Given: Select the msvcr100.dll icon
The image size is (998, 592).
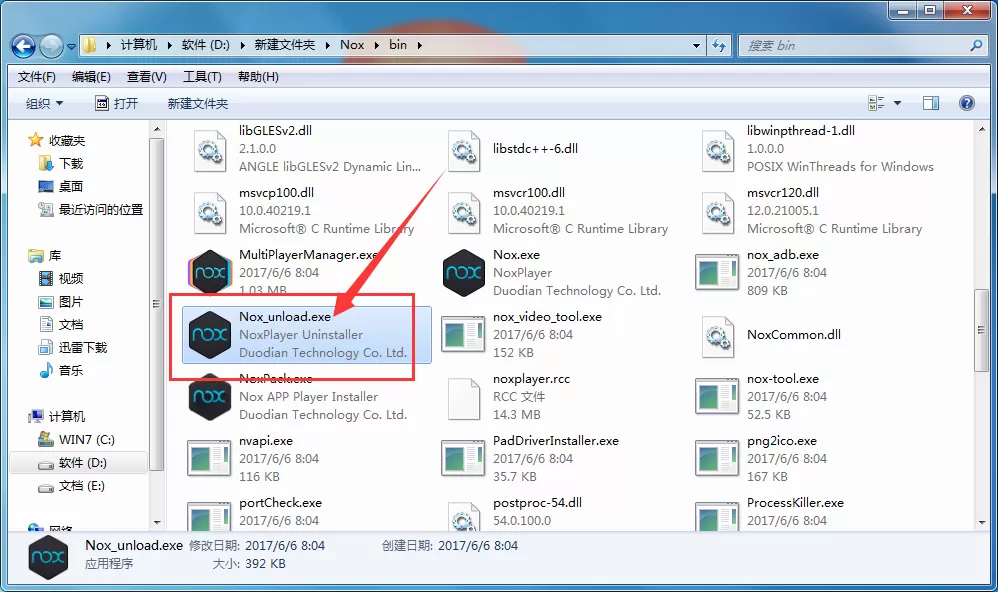Looking at the screenshot, I should (x=464, y=212).
